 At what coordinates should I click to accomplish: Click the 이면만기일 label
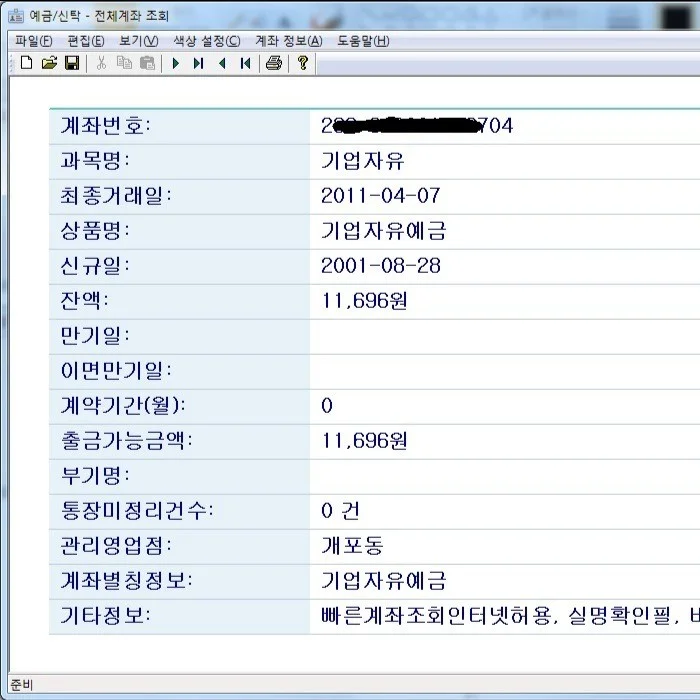click(116, 371)
